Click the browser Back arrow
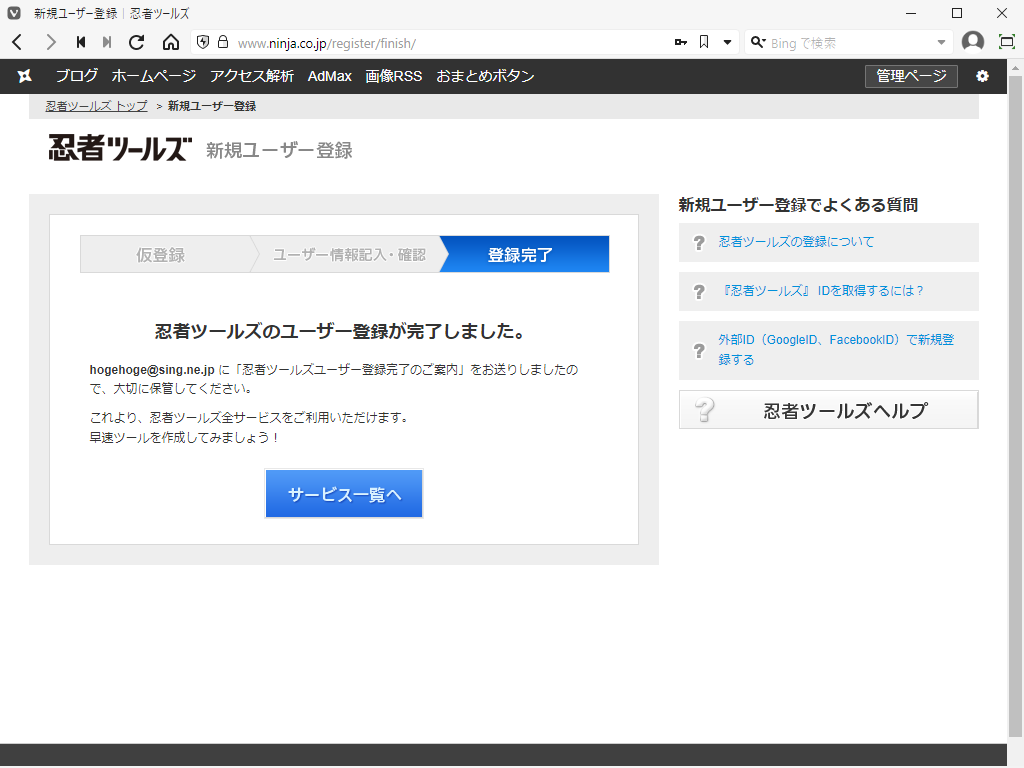Viewport: 1024px width, 768px height. tap(18, 42)
